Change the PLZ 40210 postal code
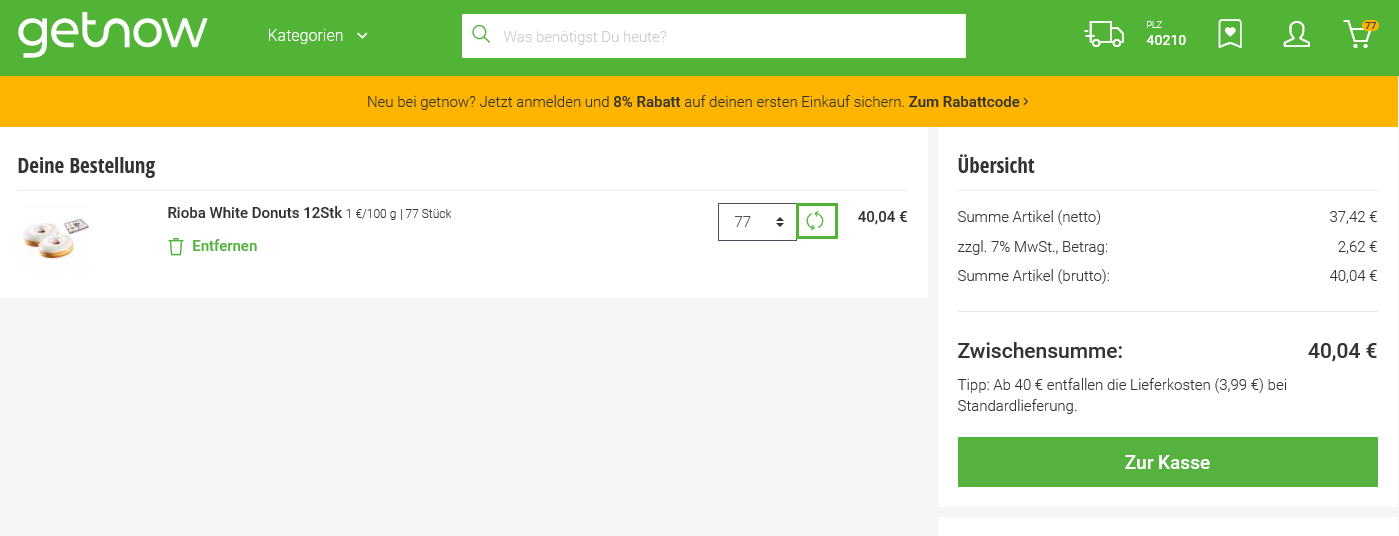This screenshot has height=536, width=1399. coord(1166,35)
